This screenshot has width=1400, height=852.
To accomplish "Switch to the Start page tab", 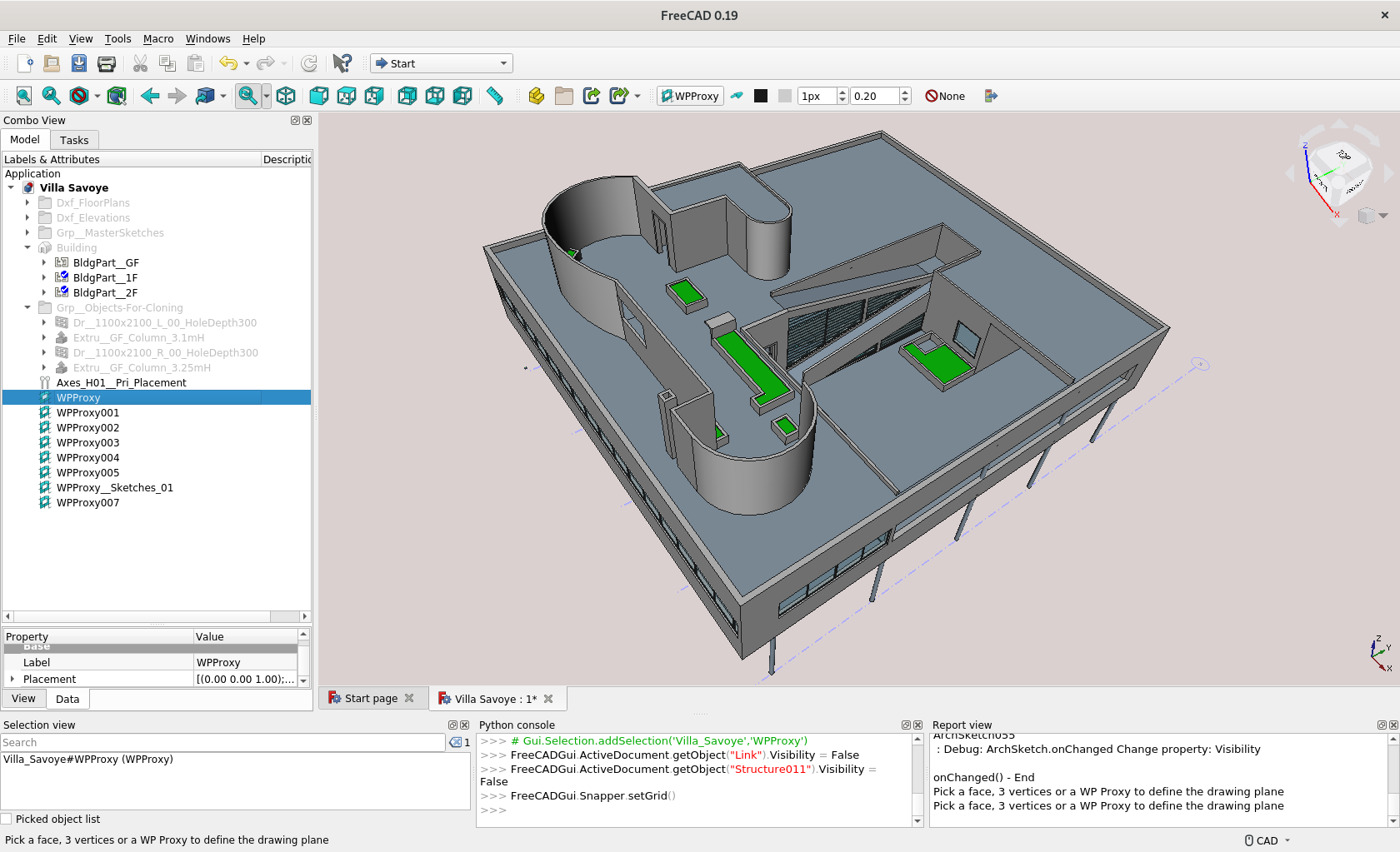I will [x=371, y=699].
